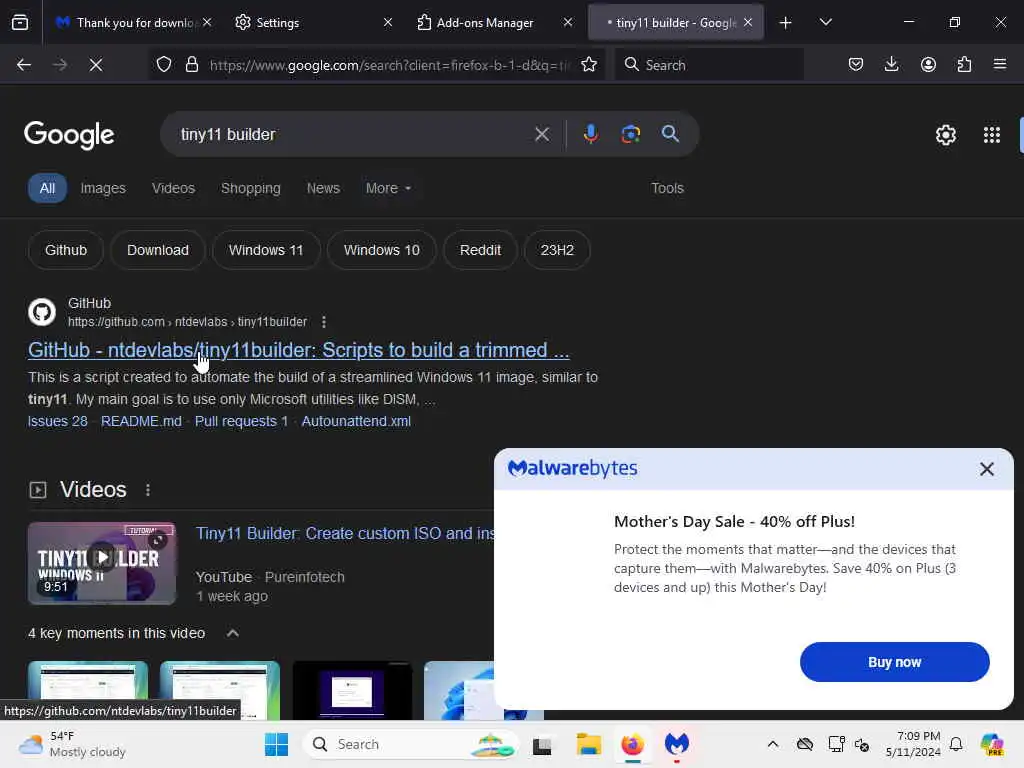Collapse key moments in this video

232,633
